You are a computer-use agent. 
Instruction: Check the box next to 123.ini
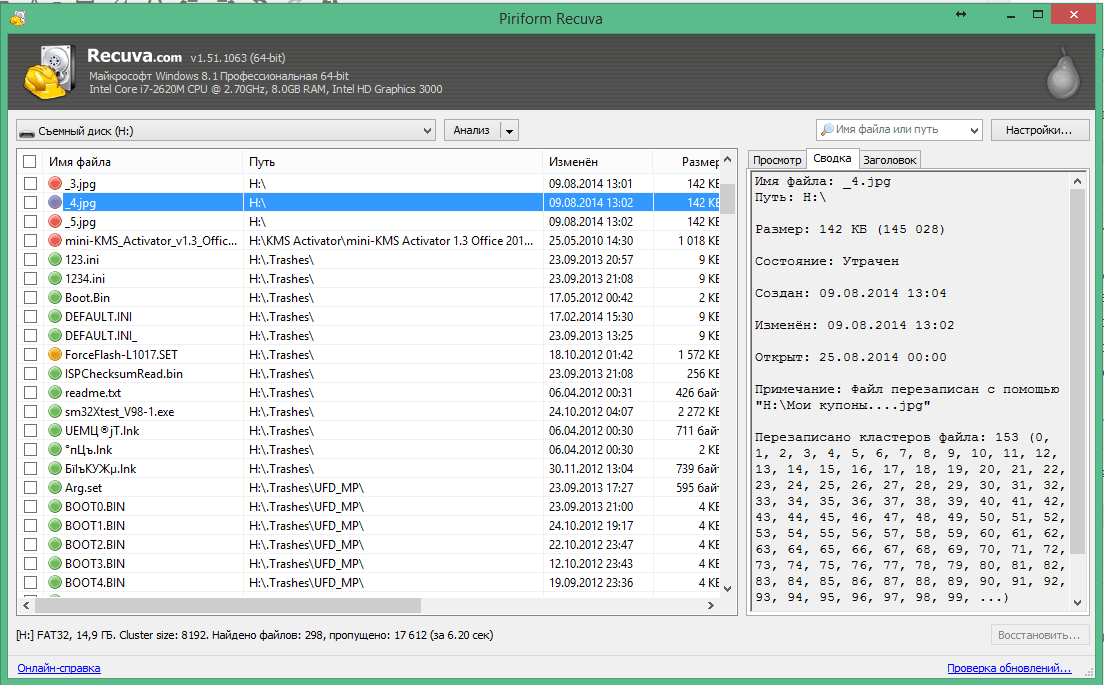(30, 260)
